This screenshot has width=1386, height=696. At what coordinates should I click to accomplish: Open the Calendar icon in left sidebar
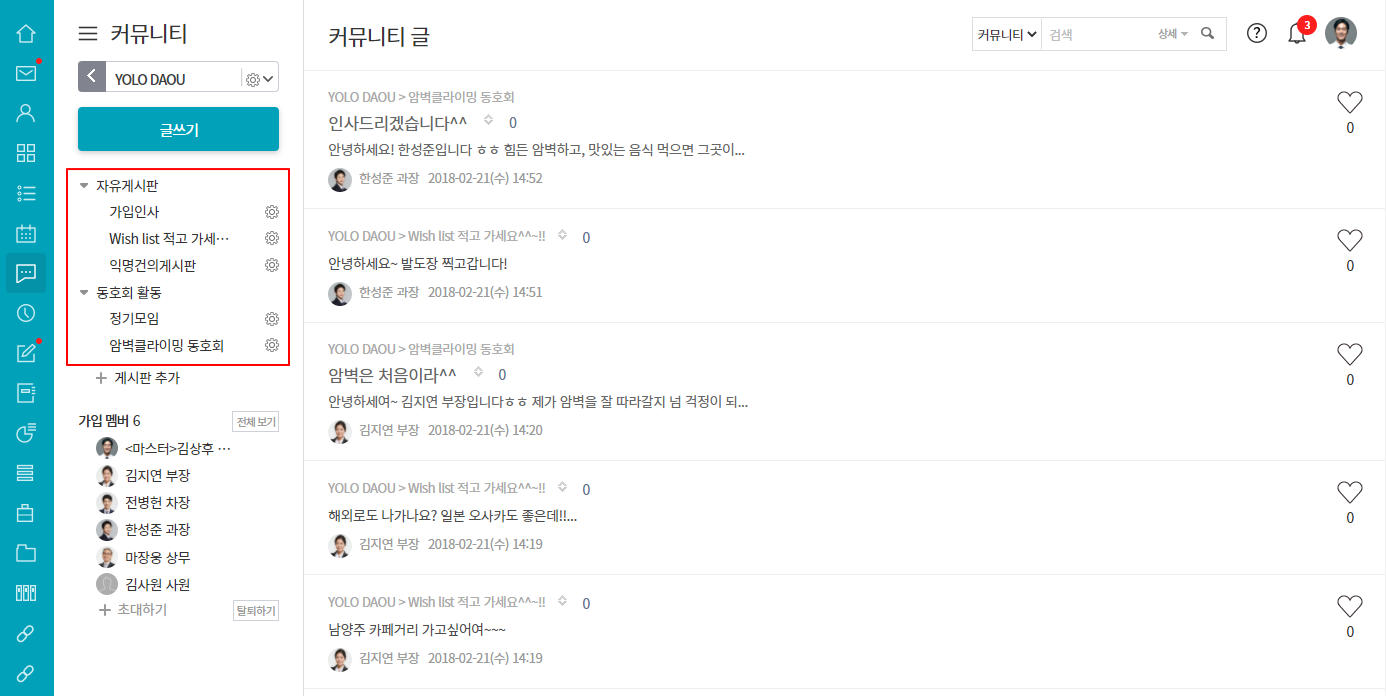26,233
